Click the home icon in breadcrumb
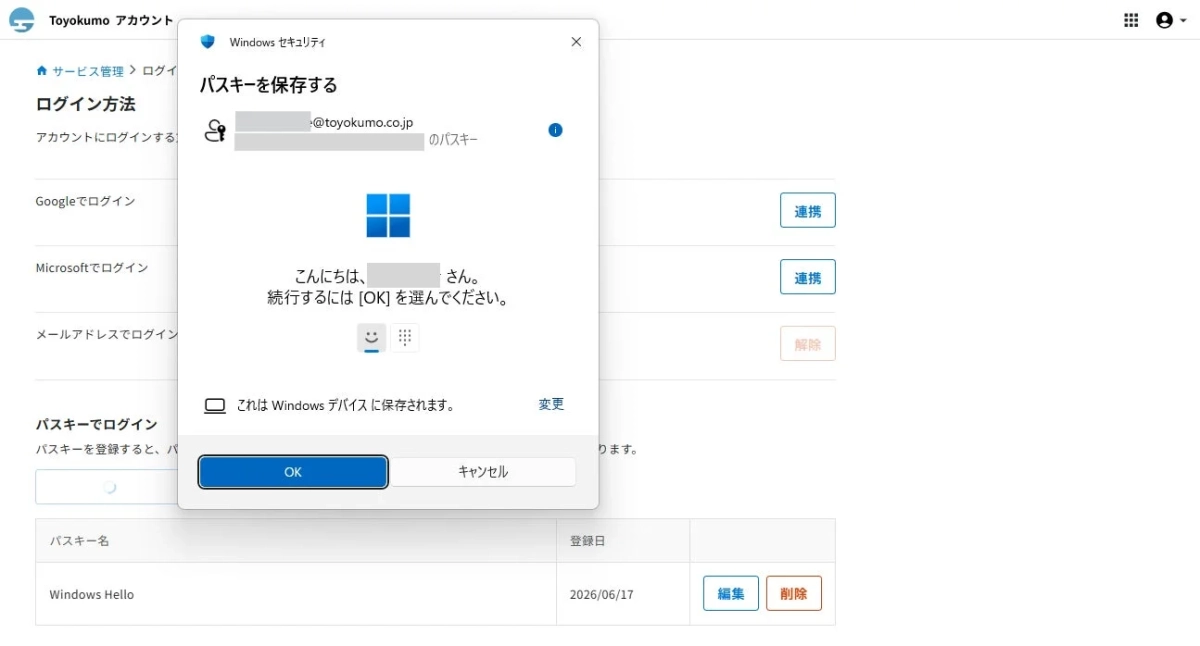This screenshot has width=1200, height=646. 41,71
